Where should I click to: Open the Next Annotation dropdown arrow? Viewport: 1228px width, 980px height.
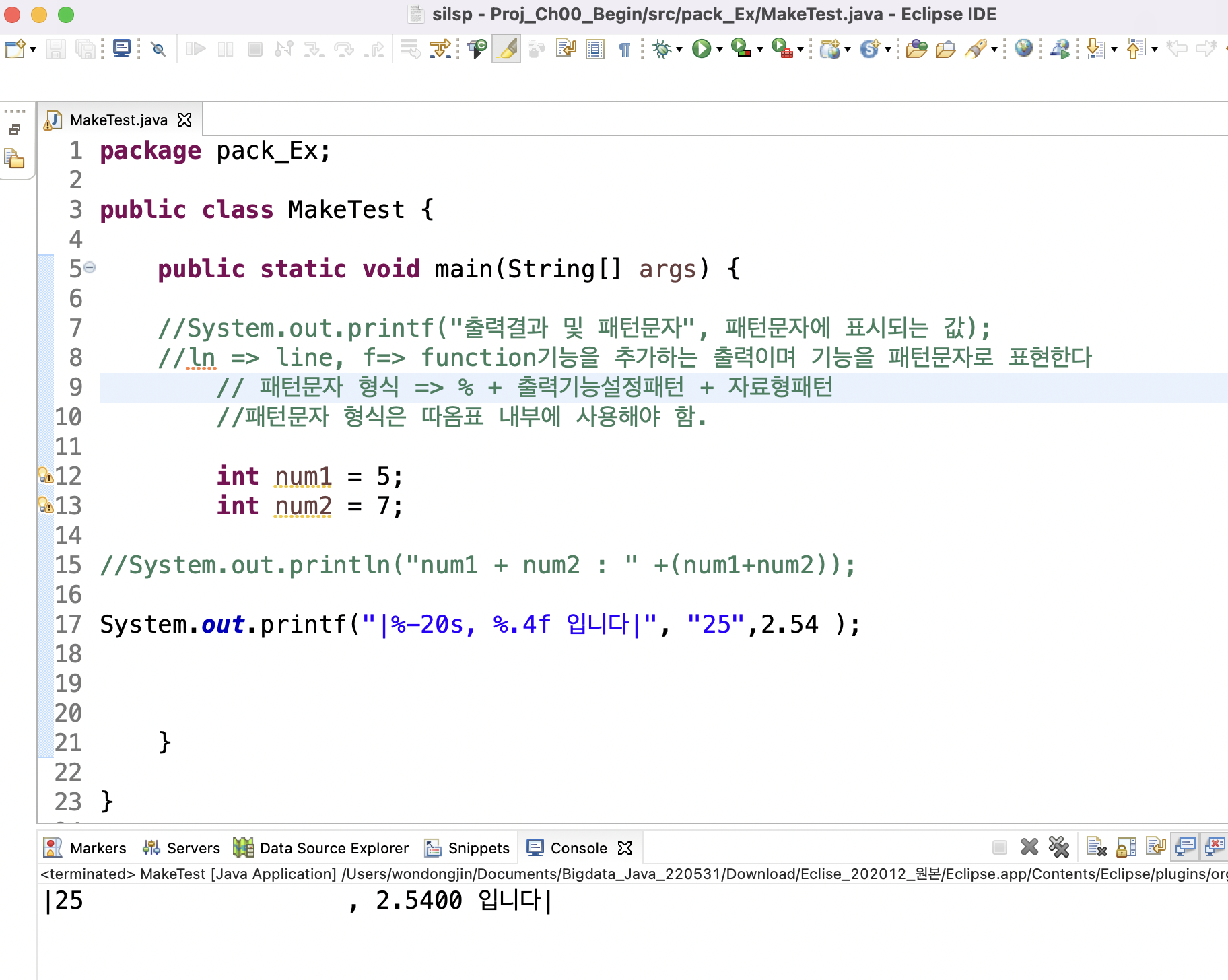(x=1114, y=50)
